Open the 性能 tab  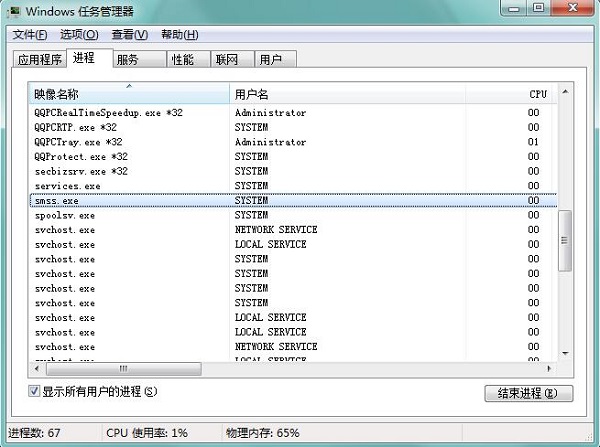[x=188, y=59]
